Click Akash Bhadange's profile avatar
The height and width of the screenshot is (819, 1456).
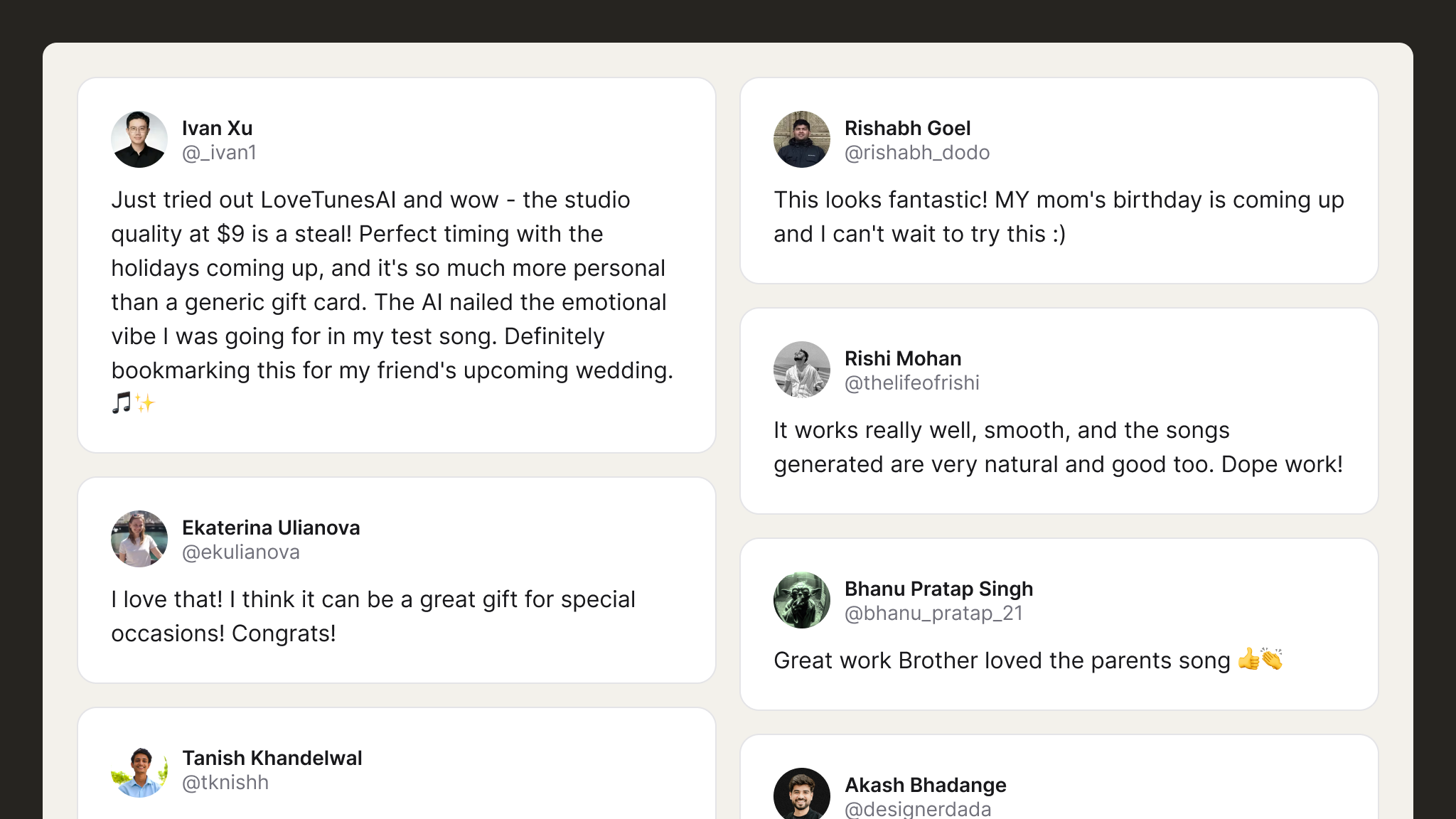click(802, 795)
